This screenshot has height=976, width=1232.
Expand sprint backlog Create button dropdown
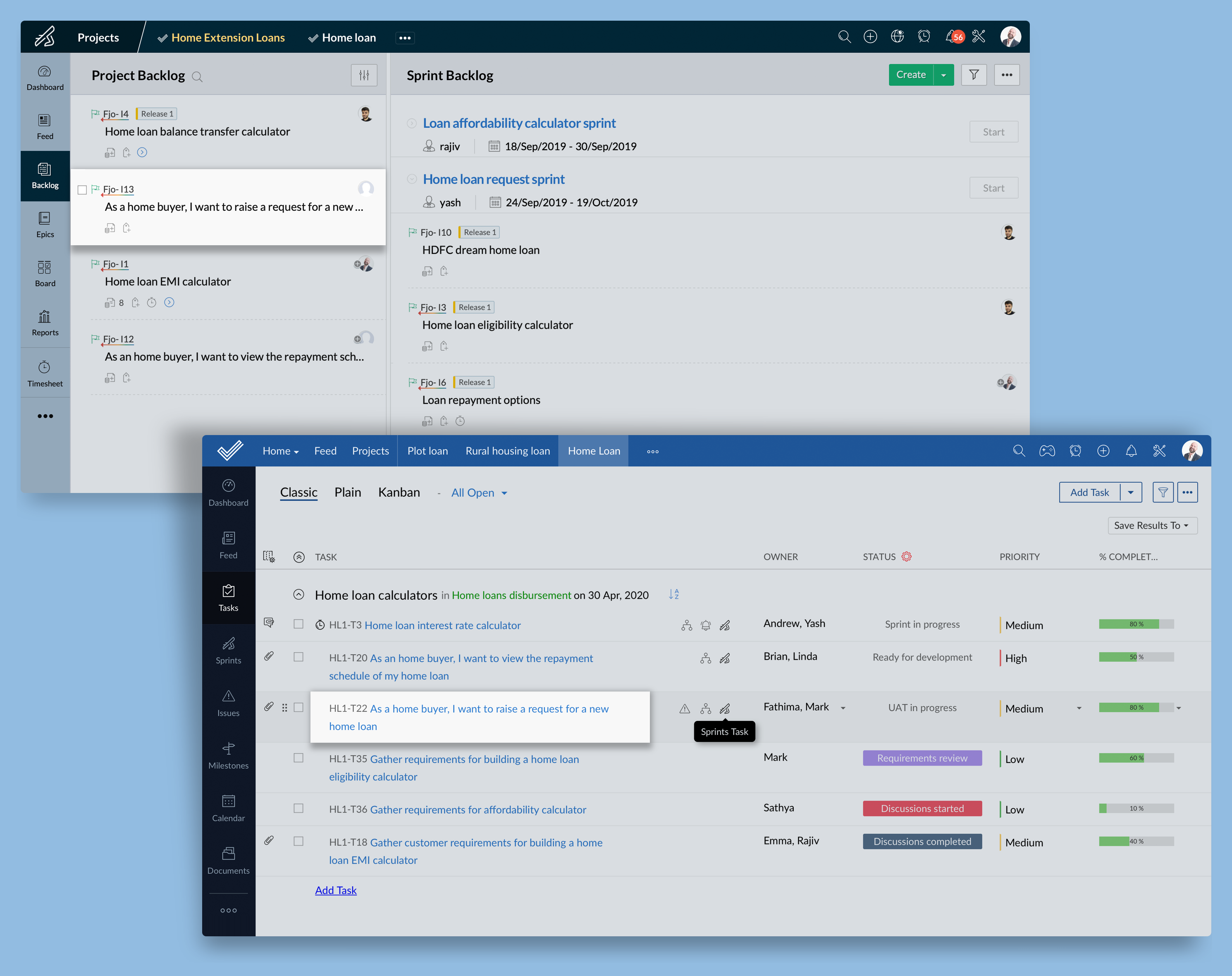[944, 75]
